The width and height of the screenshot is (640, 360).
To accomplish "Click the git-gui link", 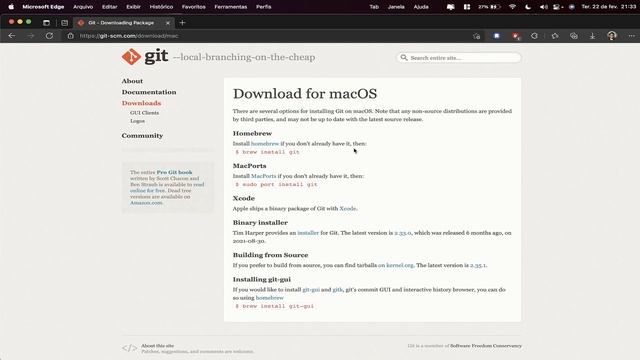I will click(311, 289).
